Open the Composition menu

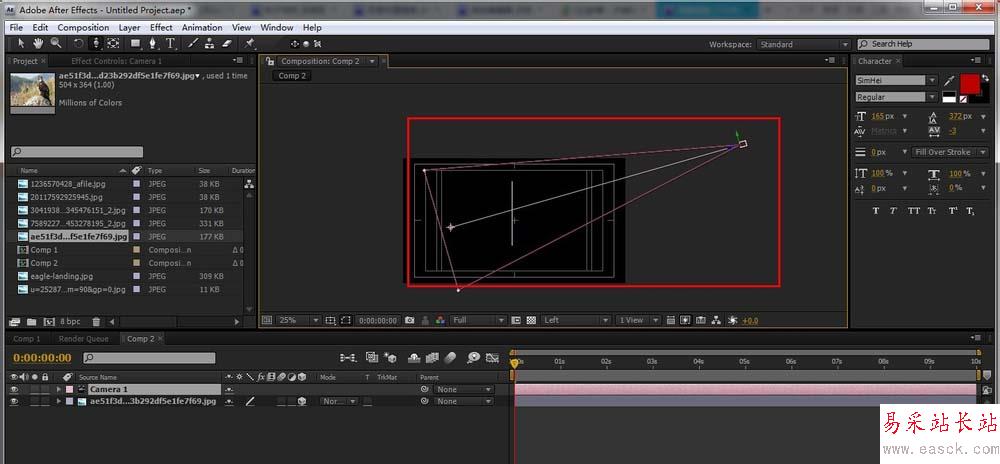click(x=83, y=27)
